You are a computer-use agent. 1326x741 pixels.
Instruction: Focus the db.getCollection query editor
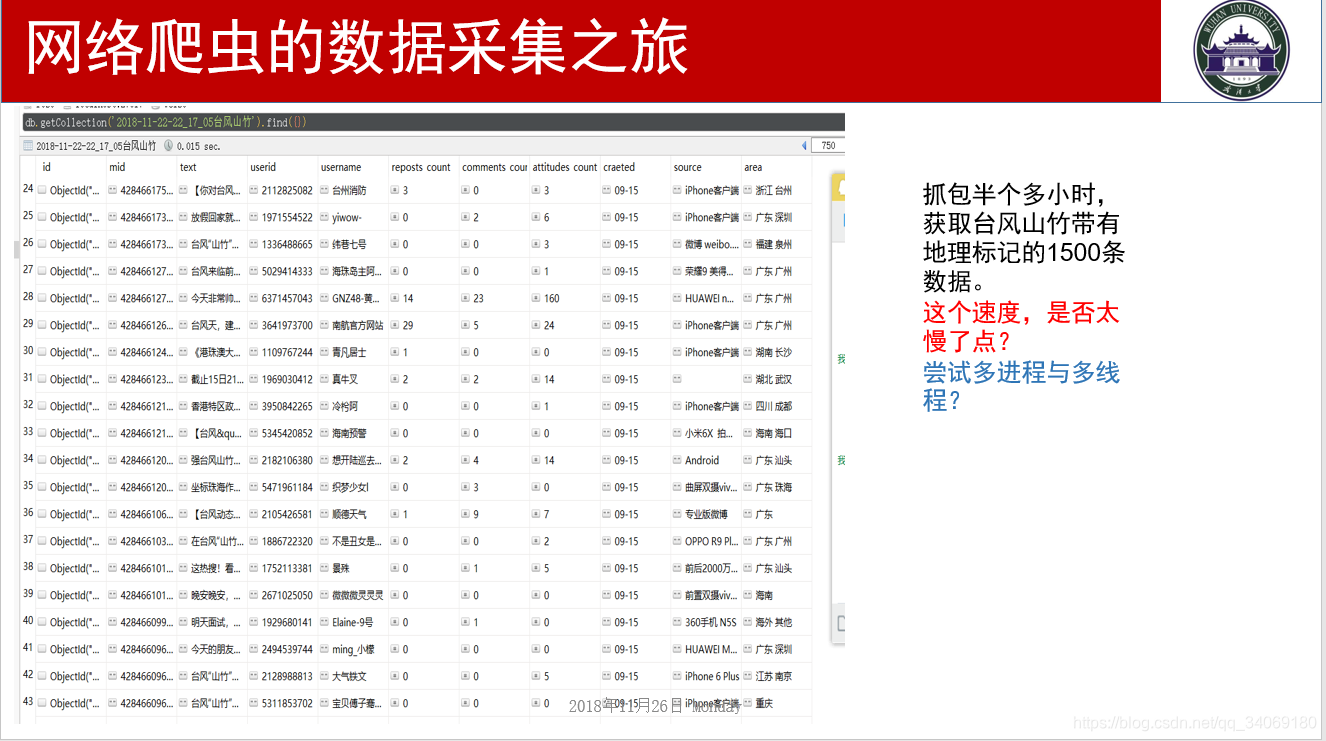(433, 122)
